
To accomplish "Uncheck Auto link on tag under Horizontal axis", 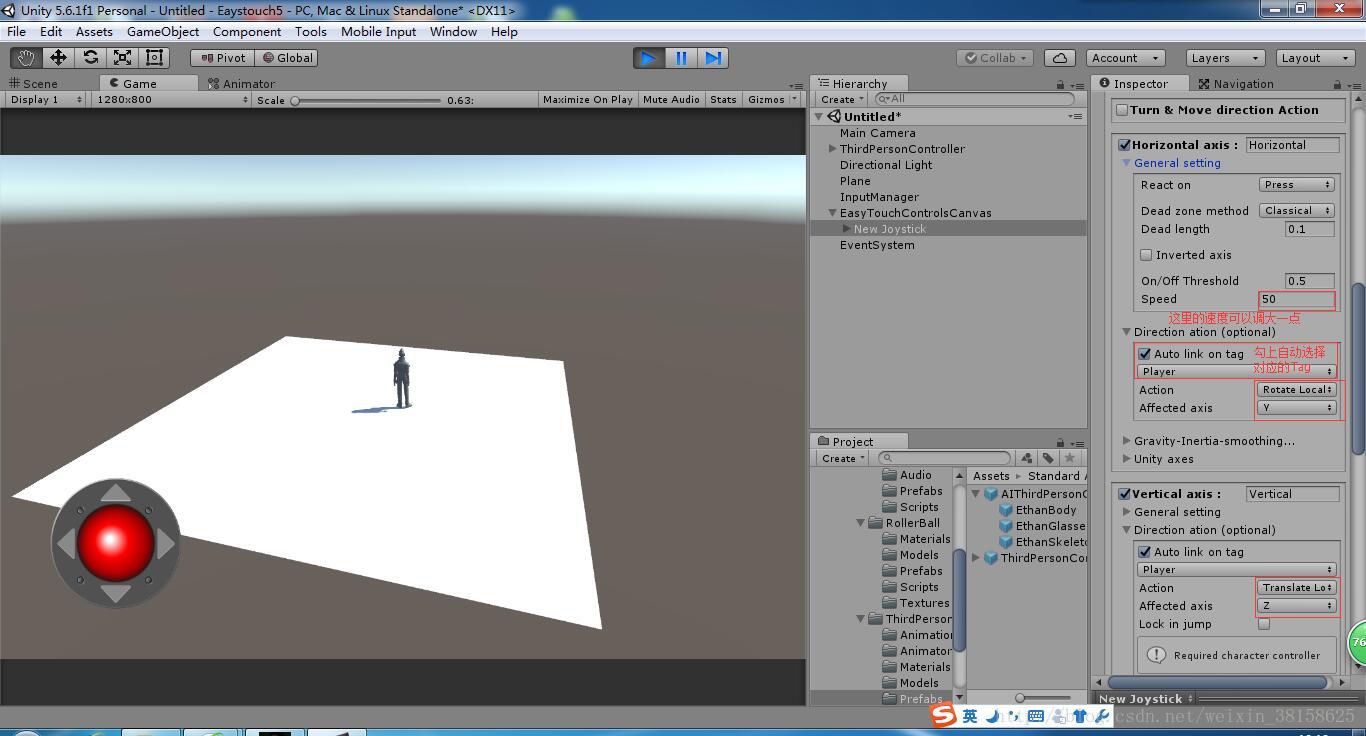I will [1145, 354].
